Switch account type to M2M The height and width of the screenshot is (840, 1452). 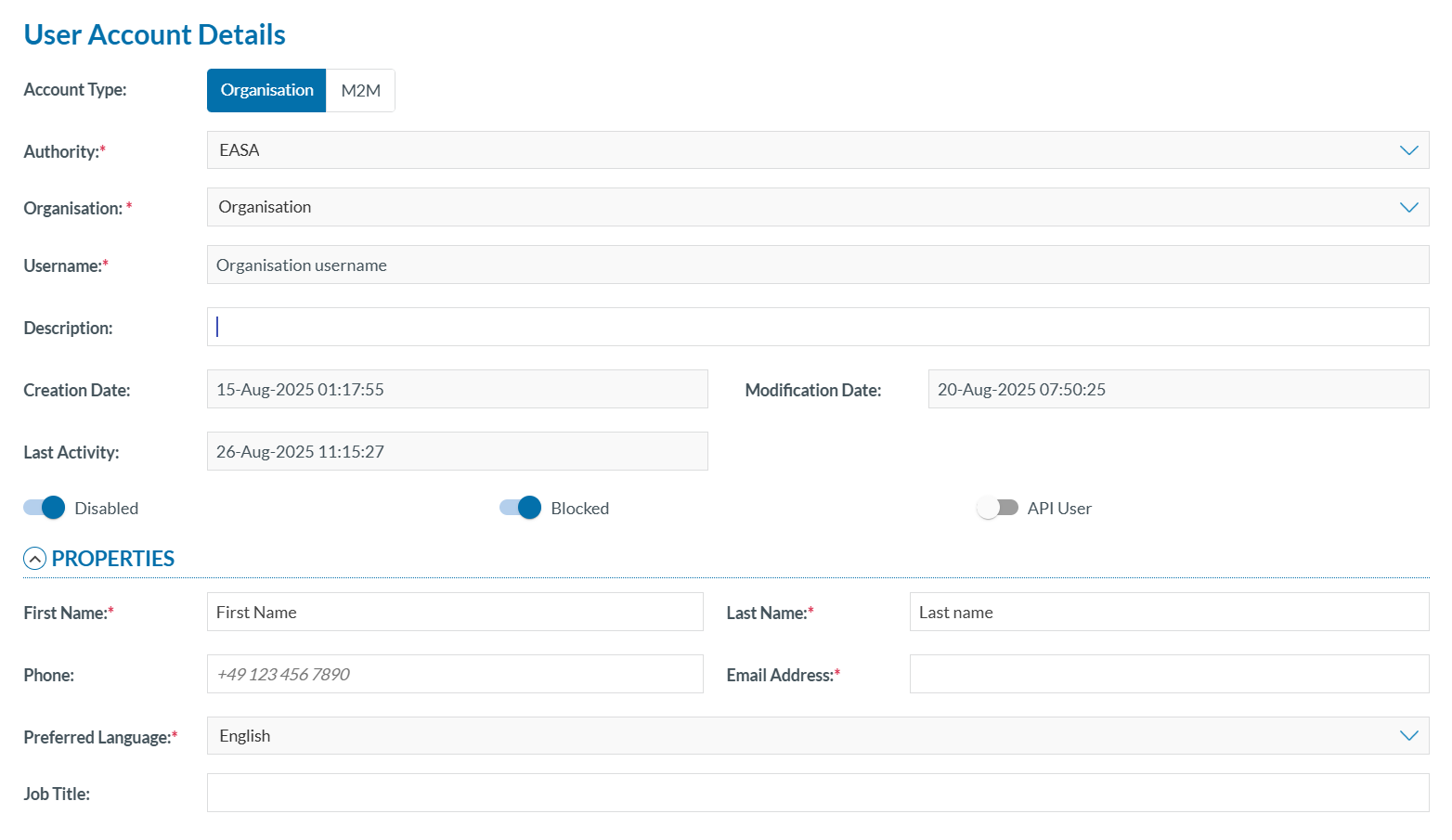pos(360,91)
